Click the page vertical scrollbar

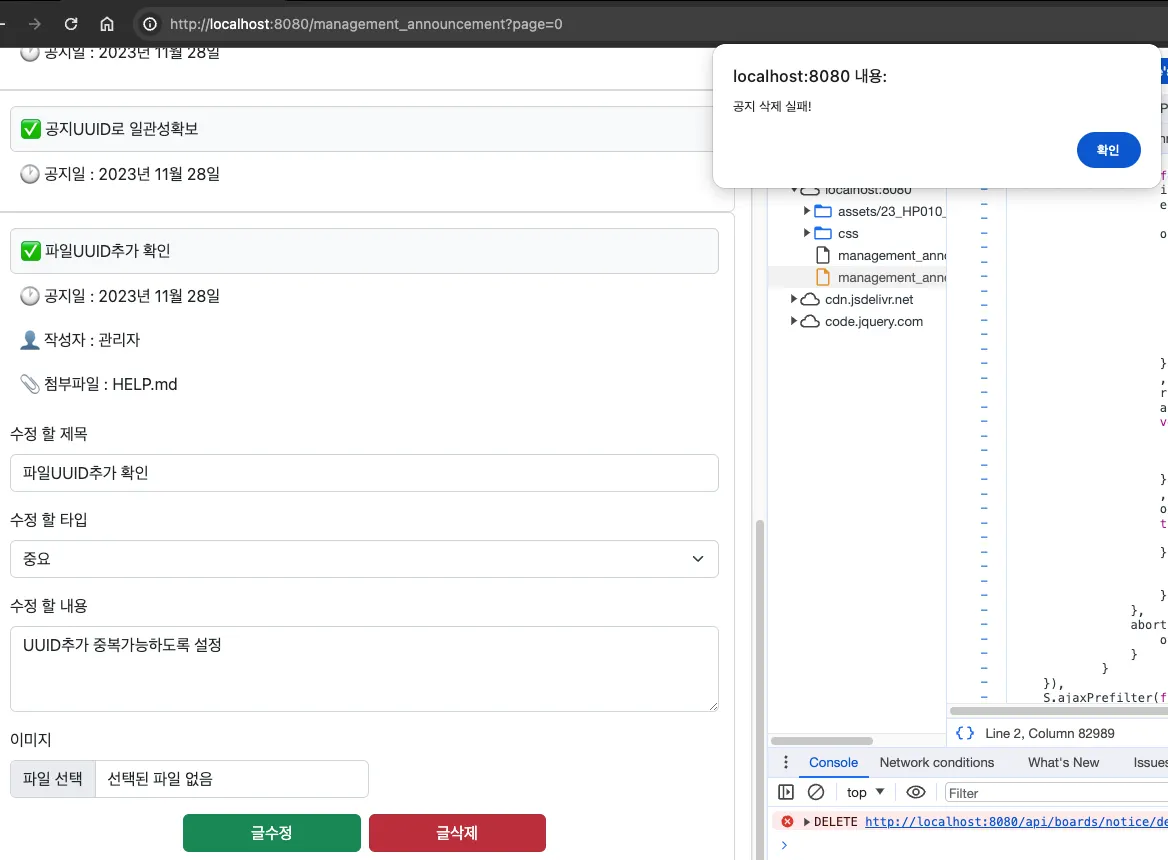(760, 689)
